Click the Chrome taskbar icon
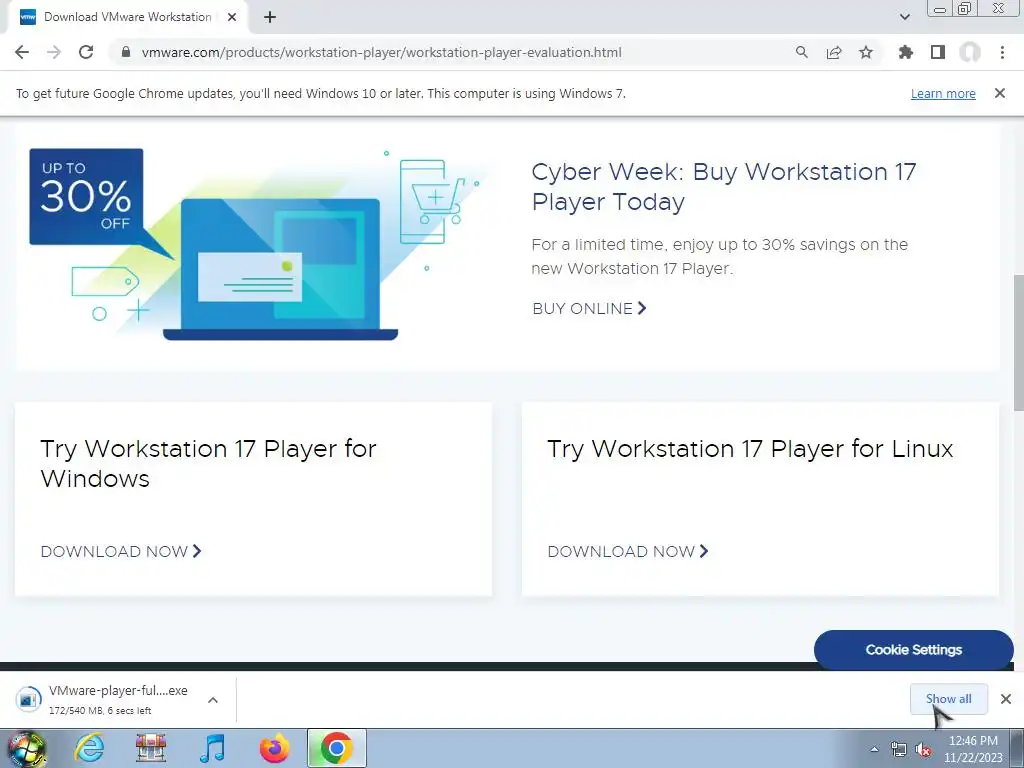The height and width of the screenshot is (768, 1024). pyautogui.click(x=336, y=748)
